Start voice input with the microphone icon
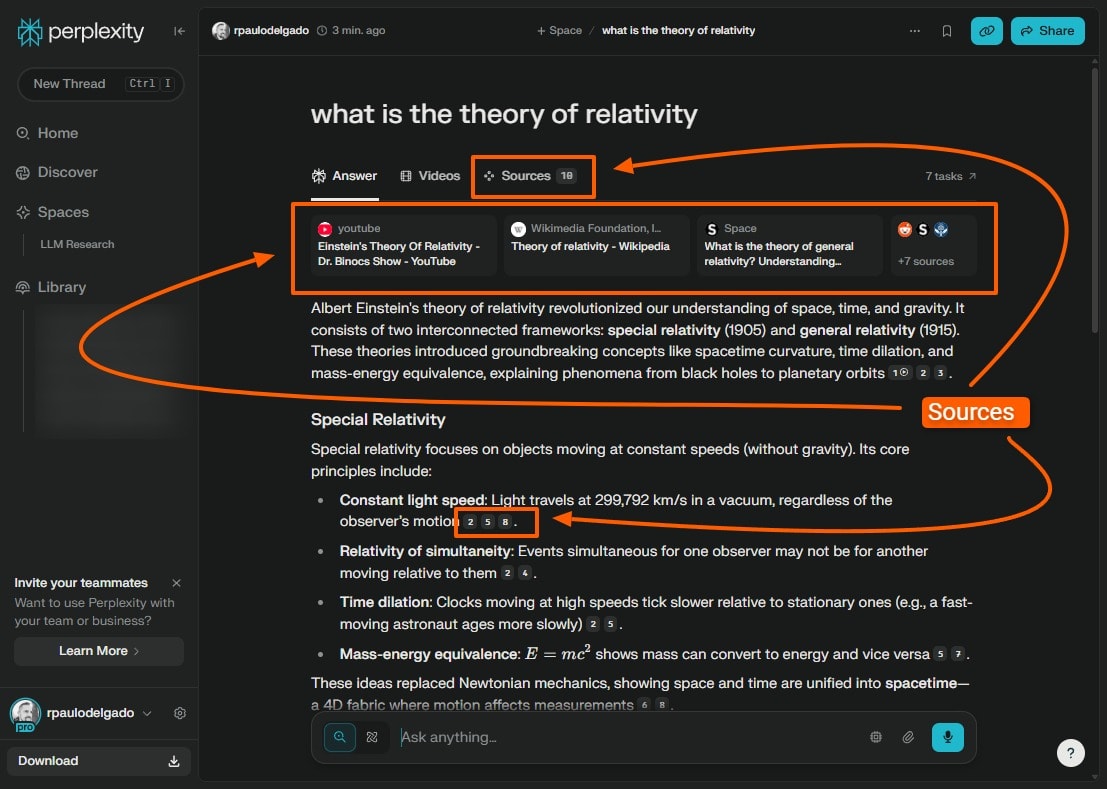 pos(947,737)
